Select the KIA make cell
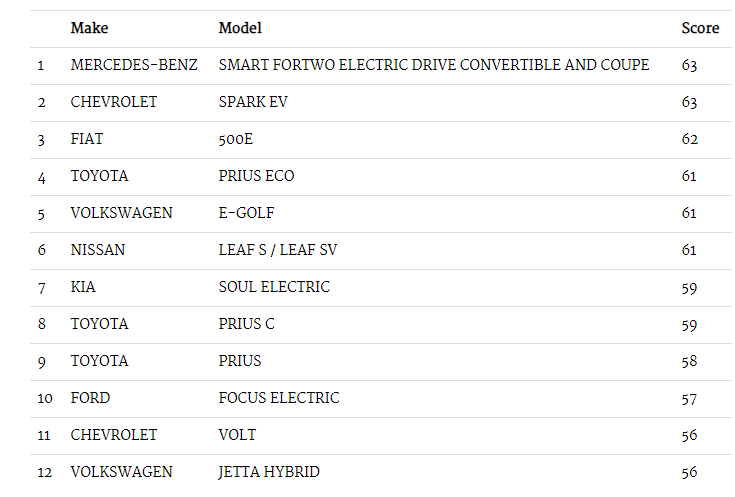The height and width of the screenshot is (497, 735). (x=83, y=287)
